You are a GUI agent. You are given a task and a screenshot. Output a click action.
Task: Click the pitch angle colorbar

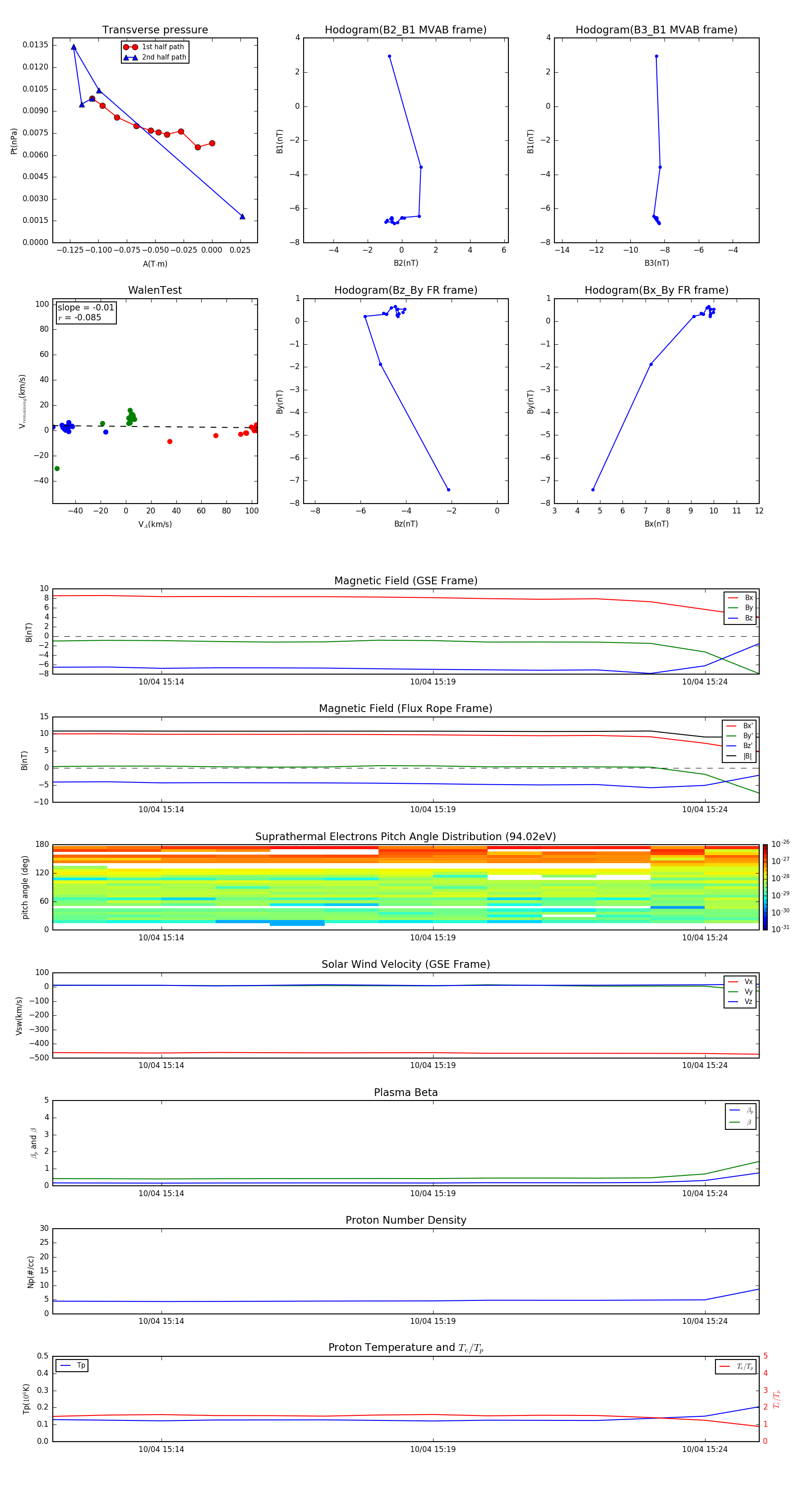[765, 887]
